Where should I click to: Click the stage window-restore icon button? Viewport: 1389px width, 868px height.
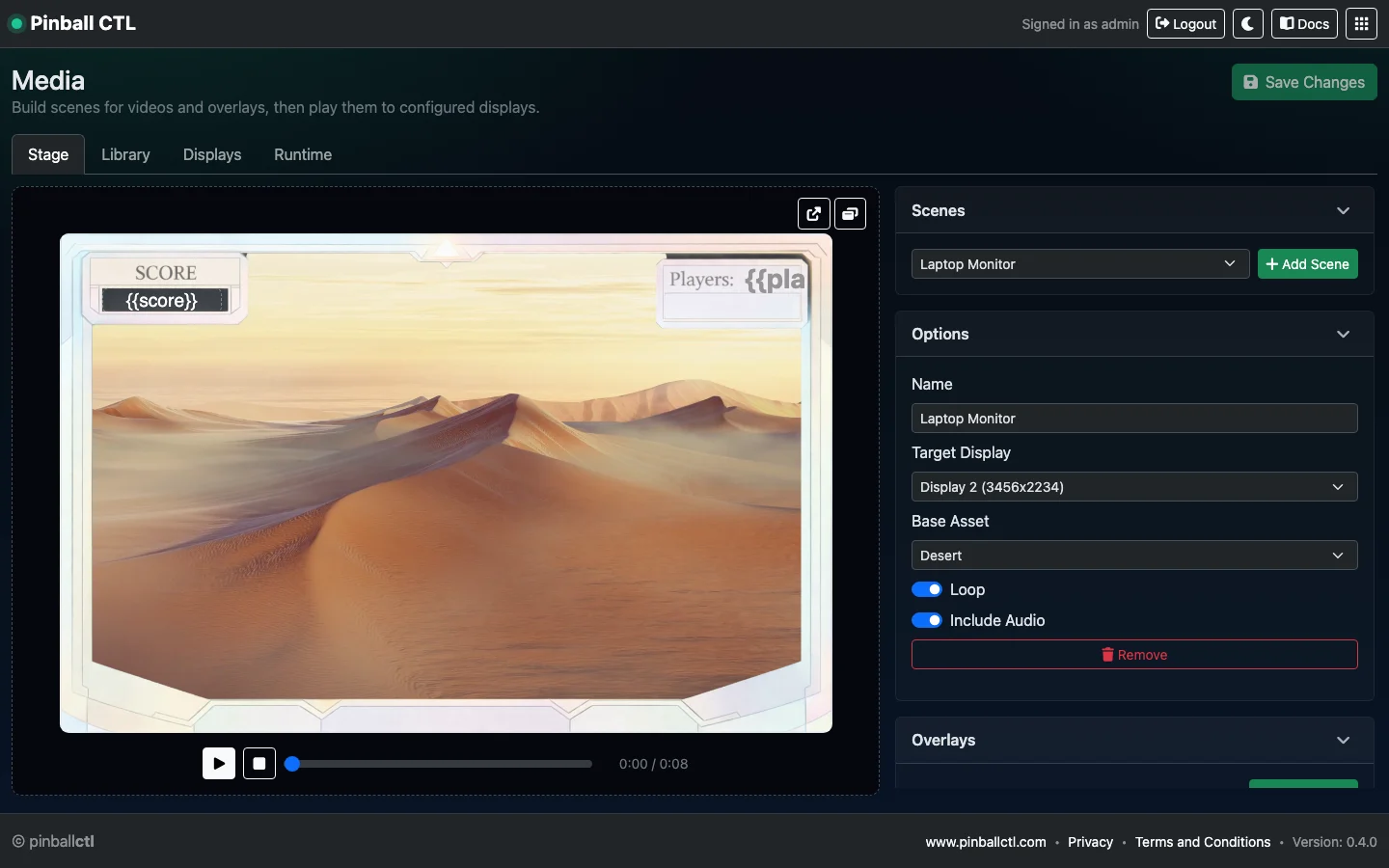[850, 214]
